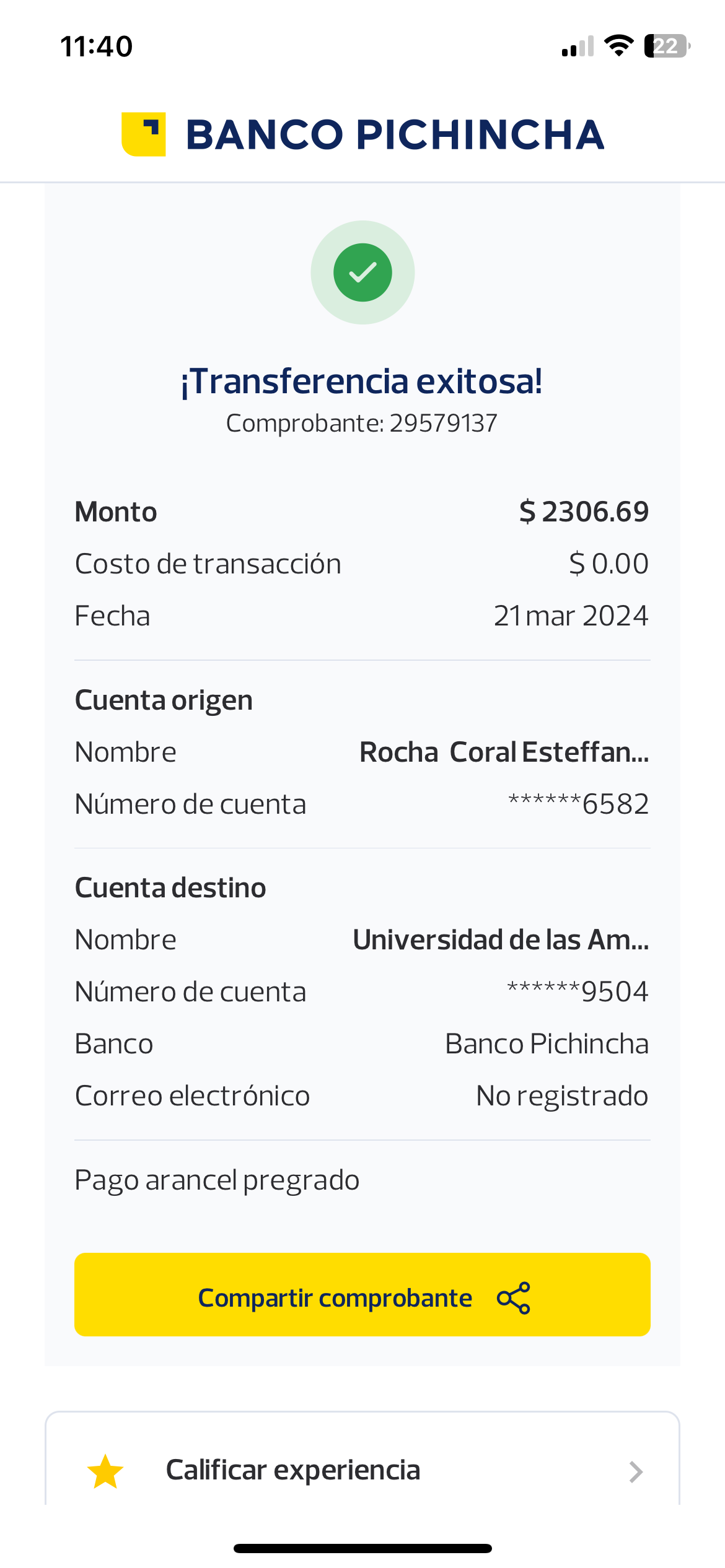Tap the origin account number ending 6582
The height and width of the screenshot is (1568, 725).
578,804
